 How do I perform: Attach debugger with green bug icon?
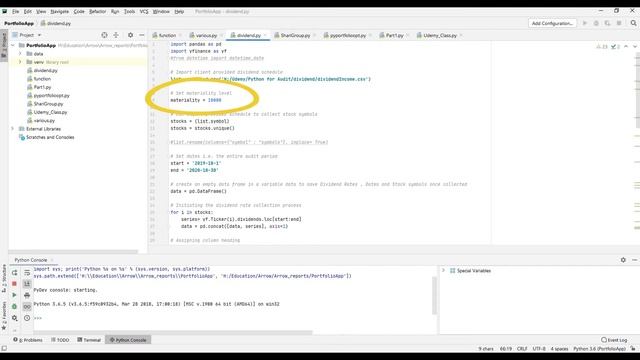pyautogui.click(x=14, y=306)
